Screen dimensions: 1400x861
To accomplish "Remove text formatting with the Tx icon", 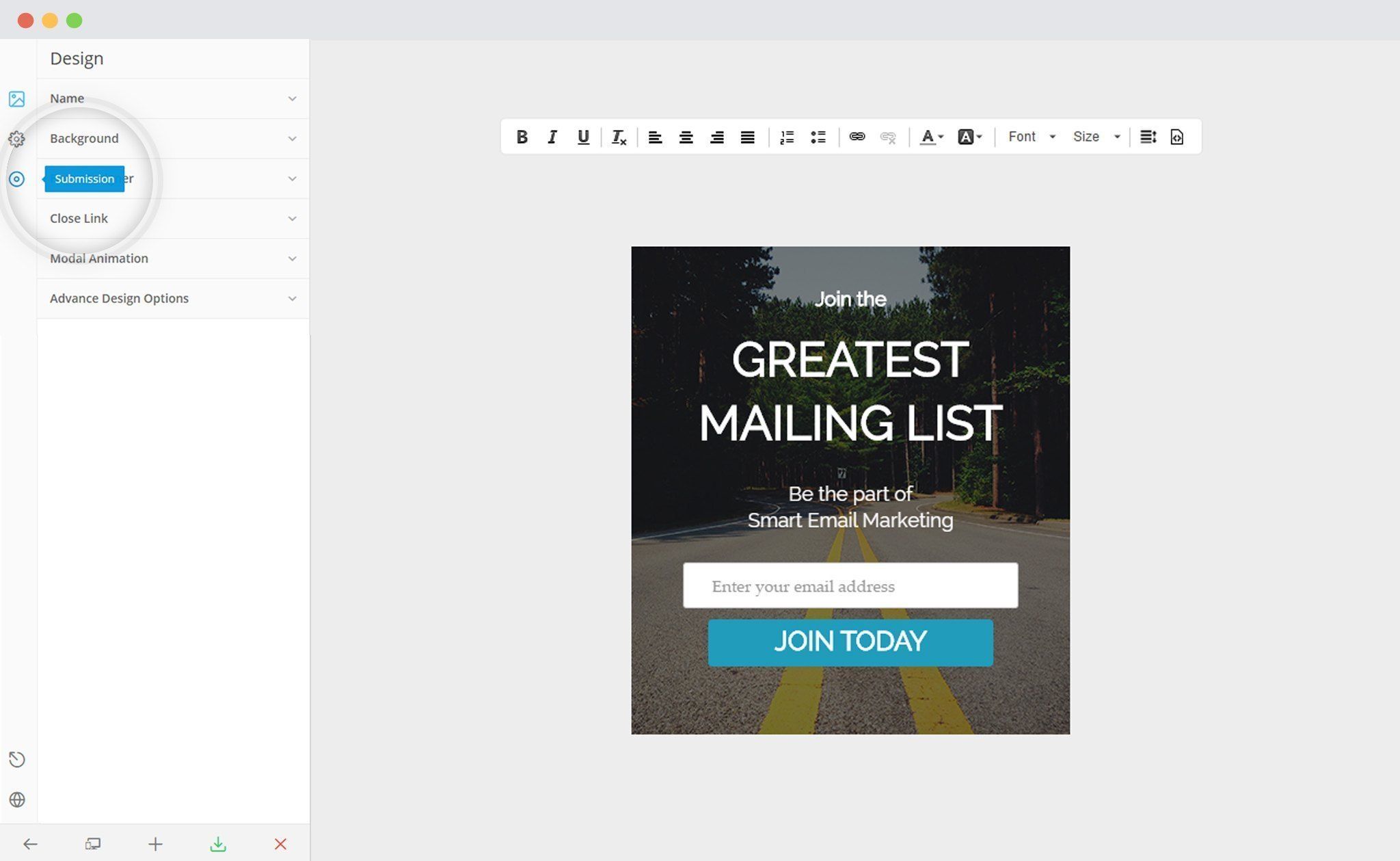I will (619, 137).
